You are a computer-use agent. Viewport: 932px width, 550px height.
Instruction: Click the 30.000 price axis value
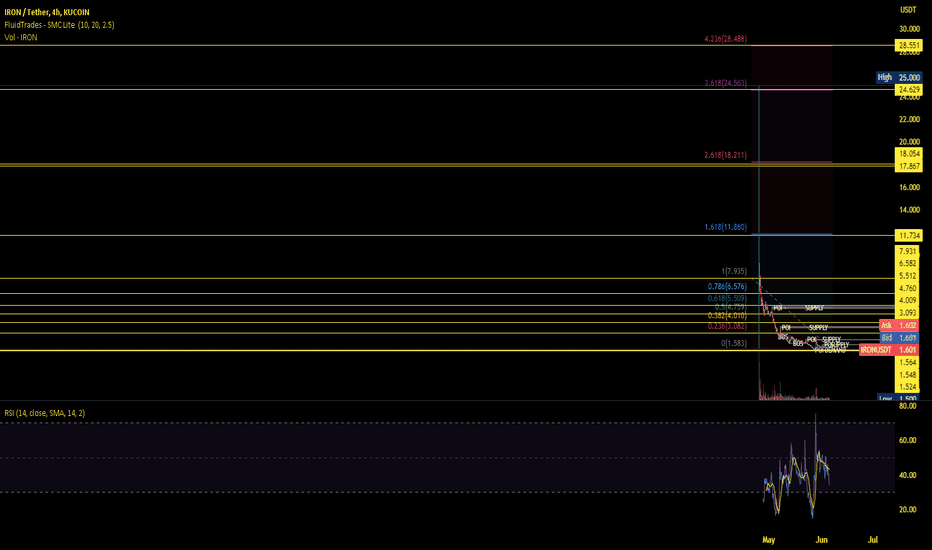point(909,29)
